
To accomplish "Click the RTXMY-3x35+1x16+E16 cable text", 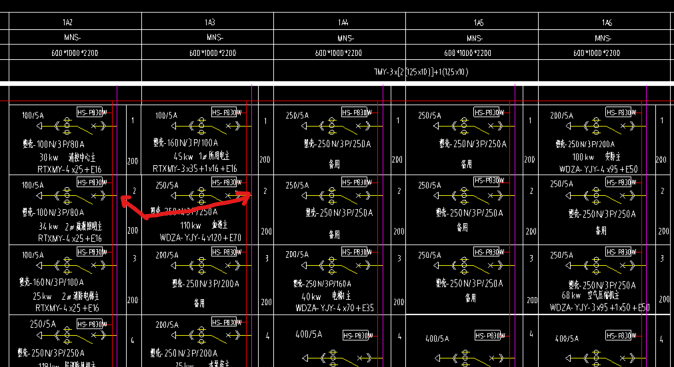I will [195, 168].
